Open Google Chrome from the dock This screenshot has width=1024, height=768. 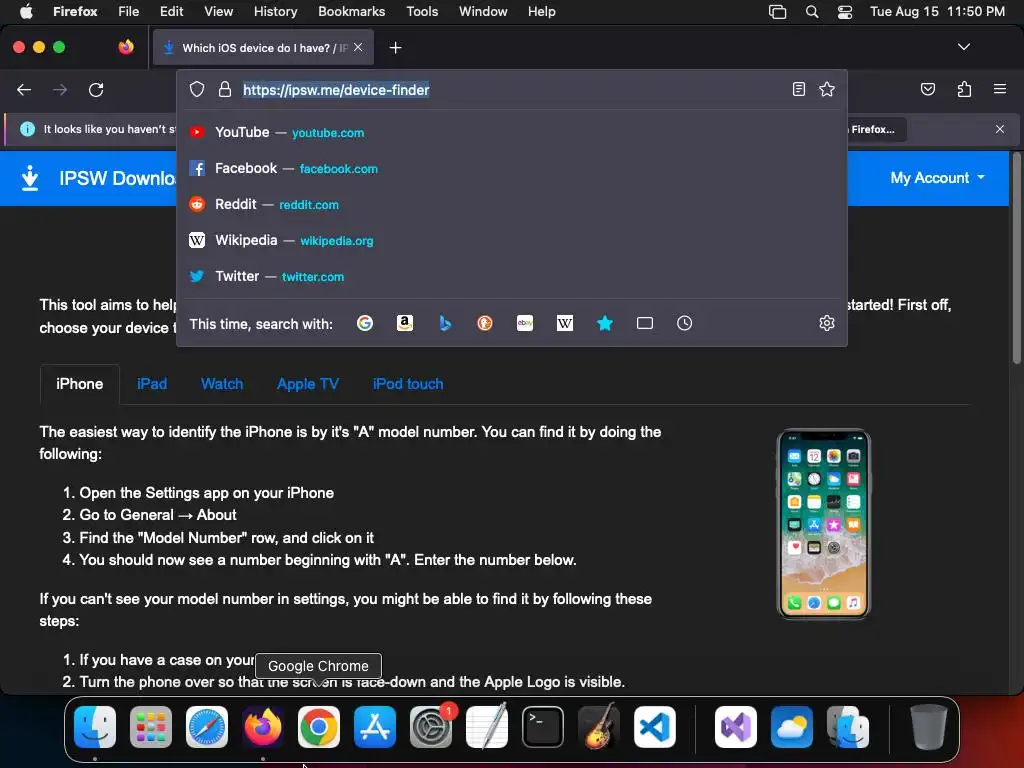click(x=319, y=727)
